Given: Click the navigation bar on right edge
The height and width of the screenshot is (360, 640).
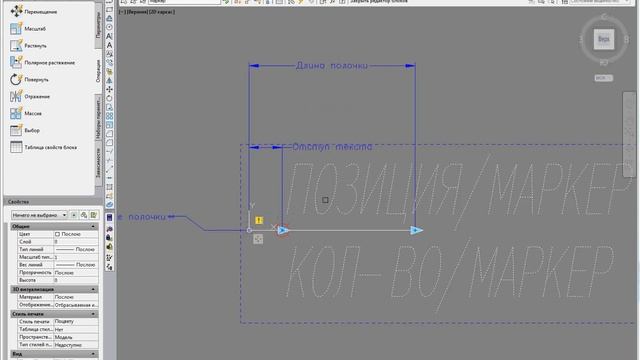Looking at the screenshot, I should pos(629,135).
